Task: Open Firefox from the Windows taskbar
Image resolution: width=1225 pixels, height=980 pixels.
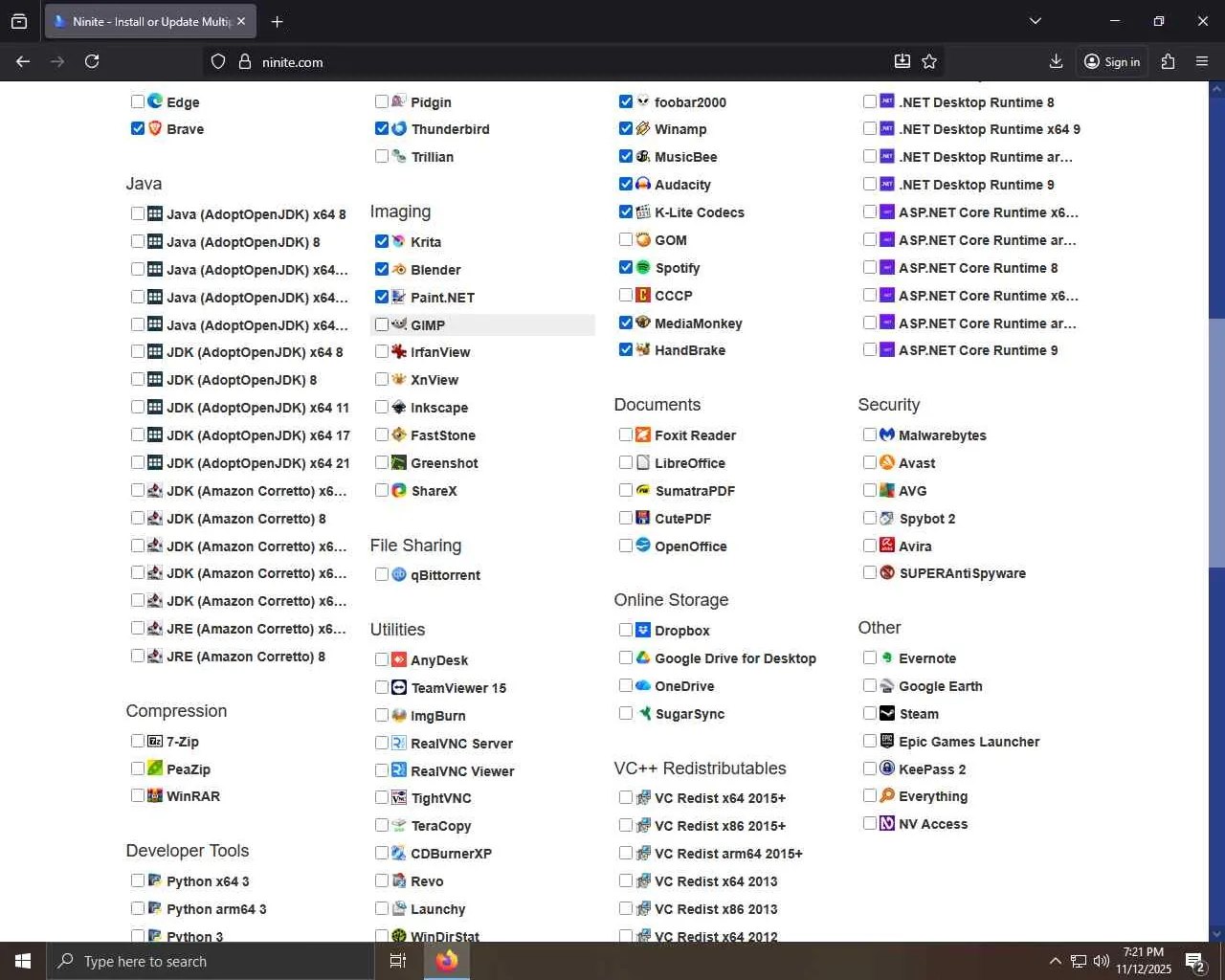Action: 447,961
